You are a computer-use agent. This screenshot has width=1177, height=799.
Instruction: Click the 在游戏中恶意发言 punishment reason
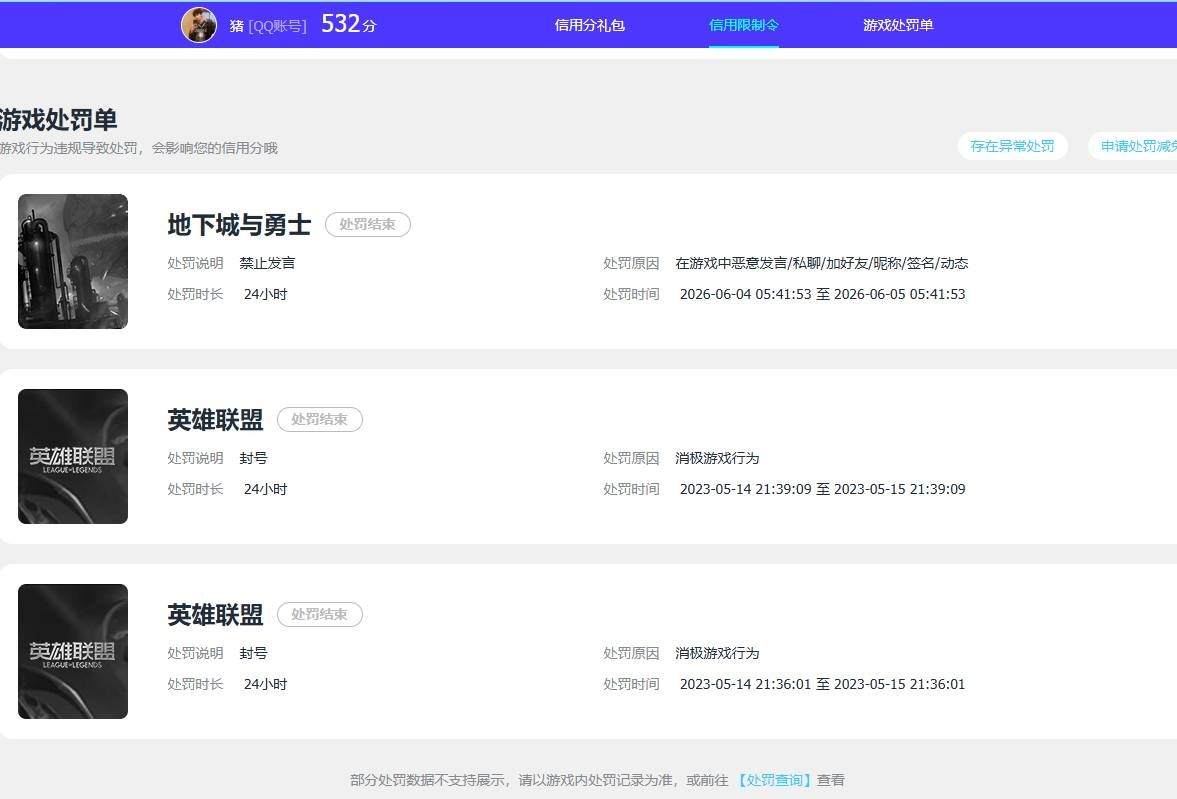click(x=821, y=264)
